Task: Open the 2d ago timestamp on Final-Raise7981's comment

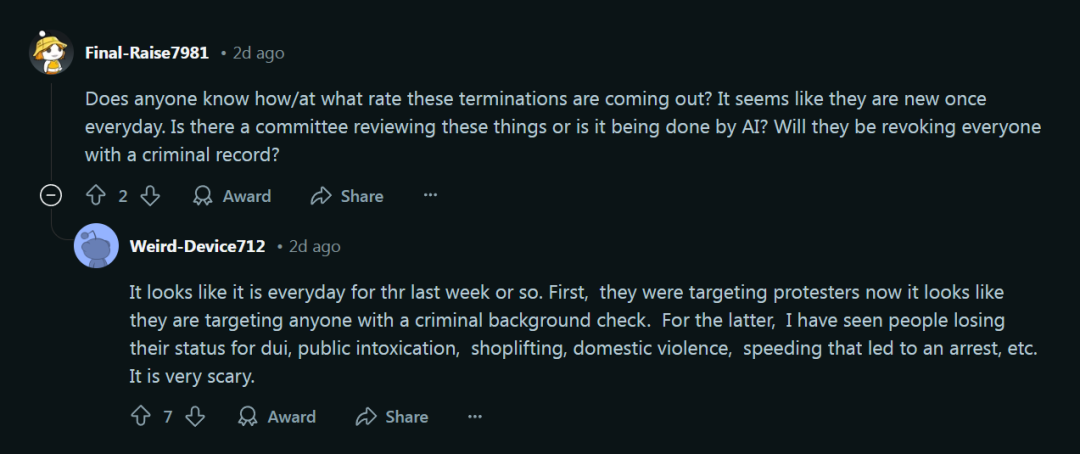Action: [258, 53]
